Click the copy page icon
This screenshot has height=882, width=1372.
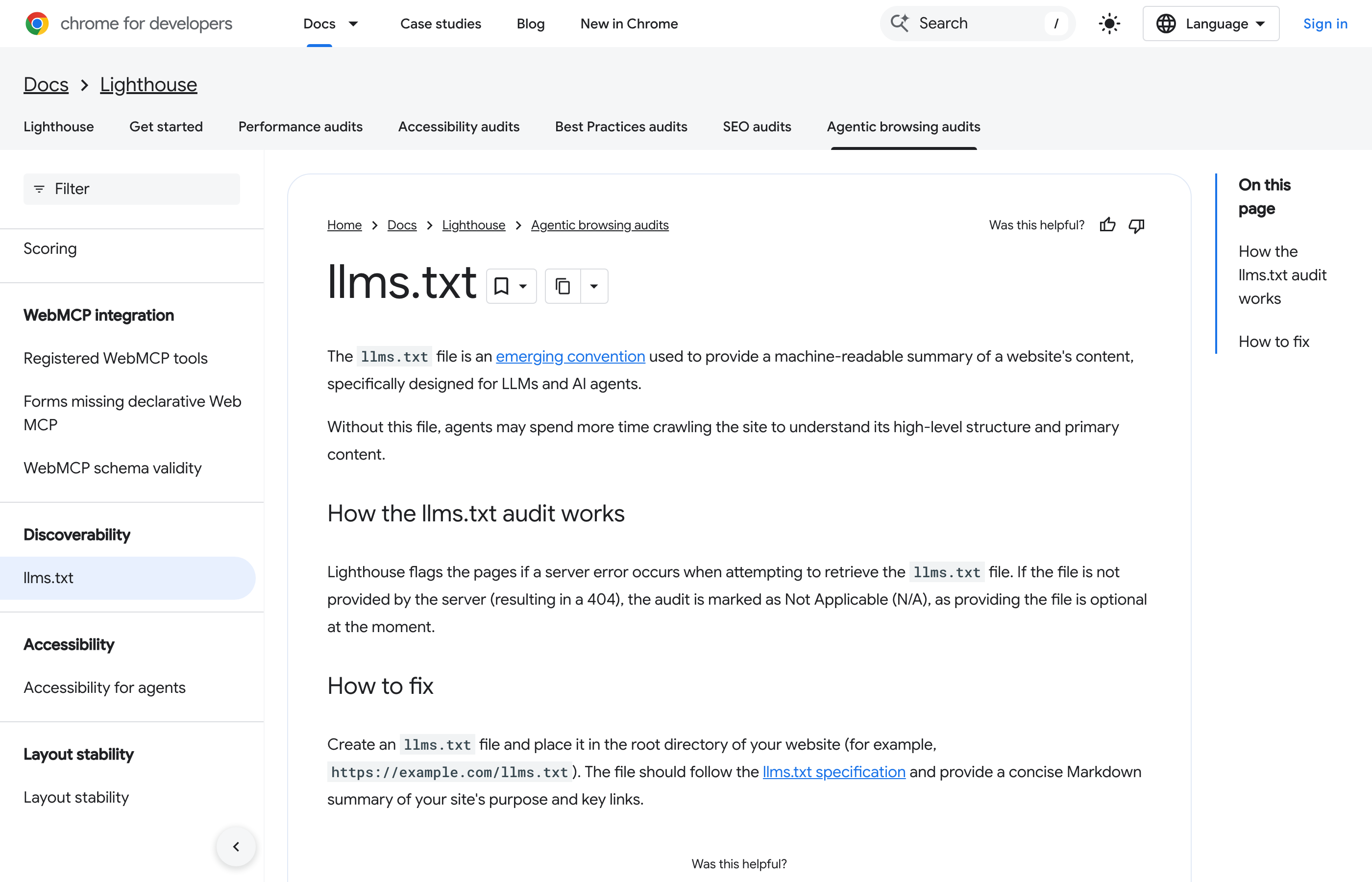[563, 286]
